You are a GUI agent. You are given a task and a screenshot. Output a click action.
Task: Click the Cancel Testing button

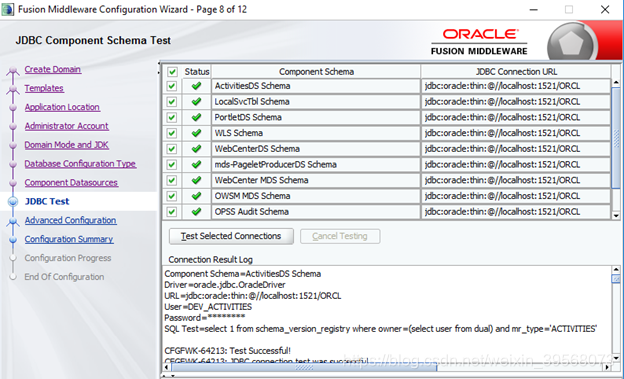tap(340, 236)
